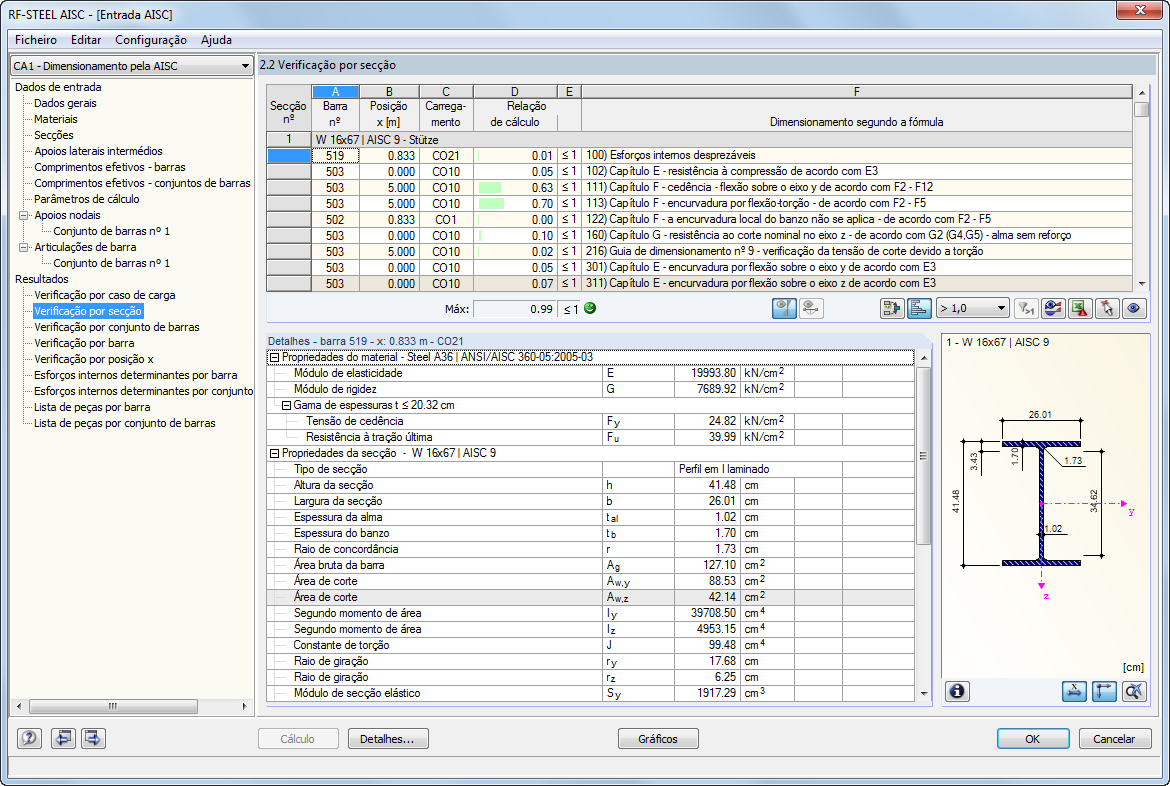Open the '> 1,0' filter dropdown
This screenshot has height=786, width=1170.
click(972, 308)
